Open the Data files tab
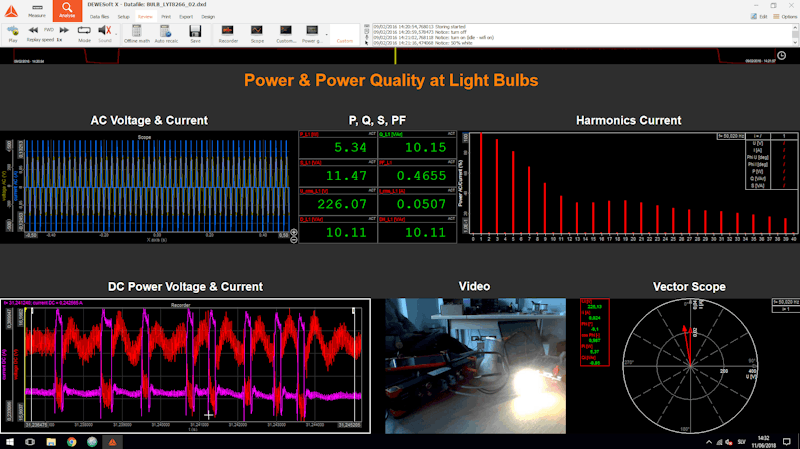Image resolution: width=800 pixels, height=449 pixels. click(x=99, y=17)
